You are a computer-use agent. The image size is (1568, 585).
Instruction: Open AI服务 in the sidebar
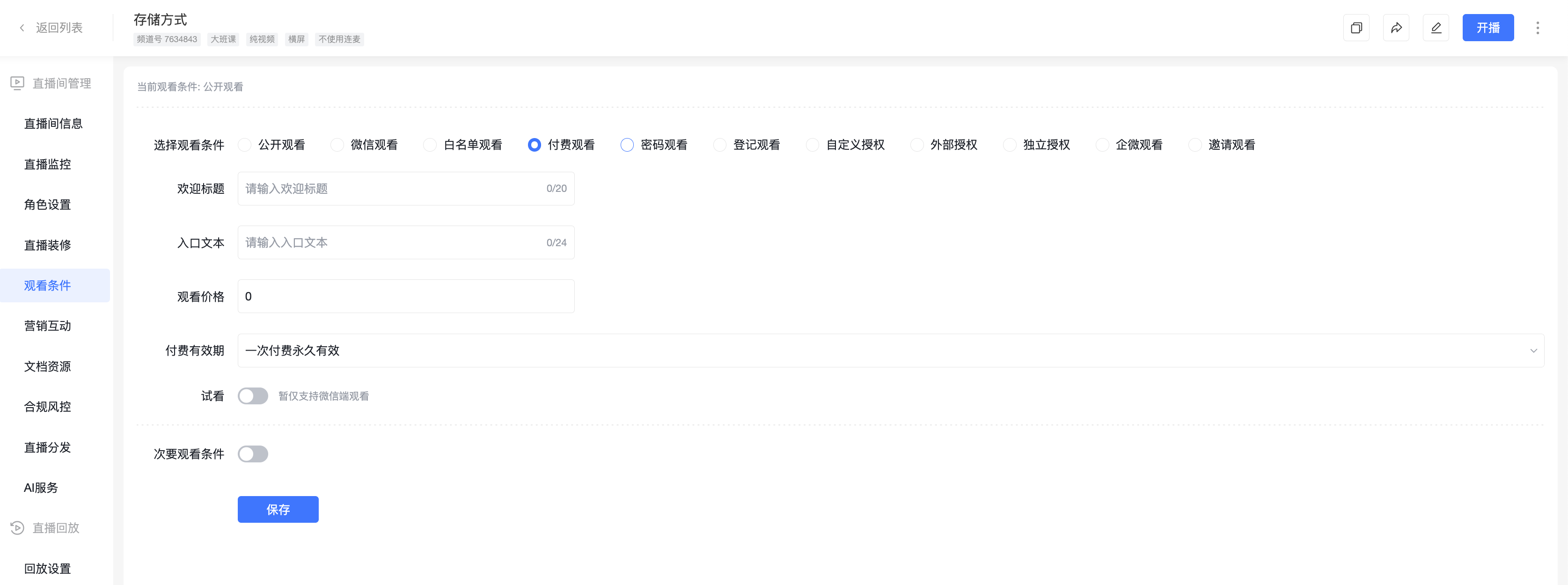tap(41, 488)
